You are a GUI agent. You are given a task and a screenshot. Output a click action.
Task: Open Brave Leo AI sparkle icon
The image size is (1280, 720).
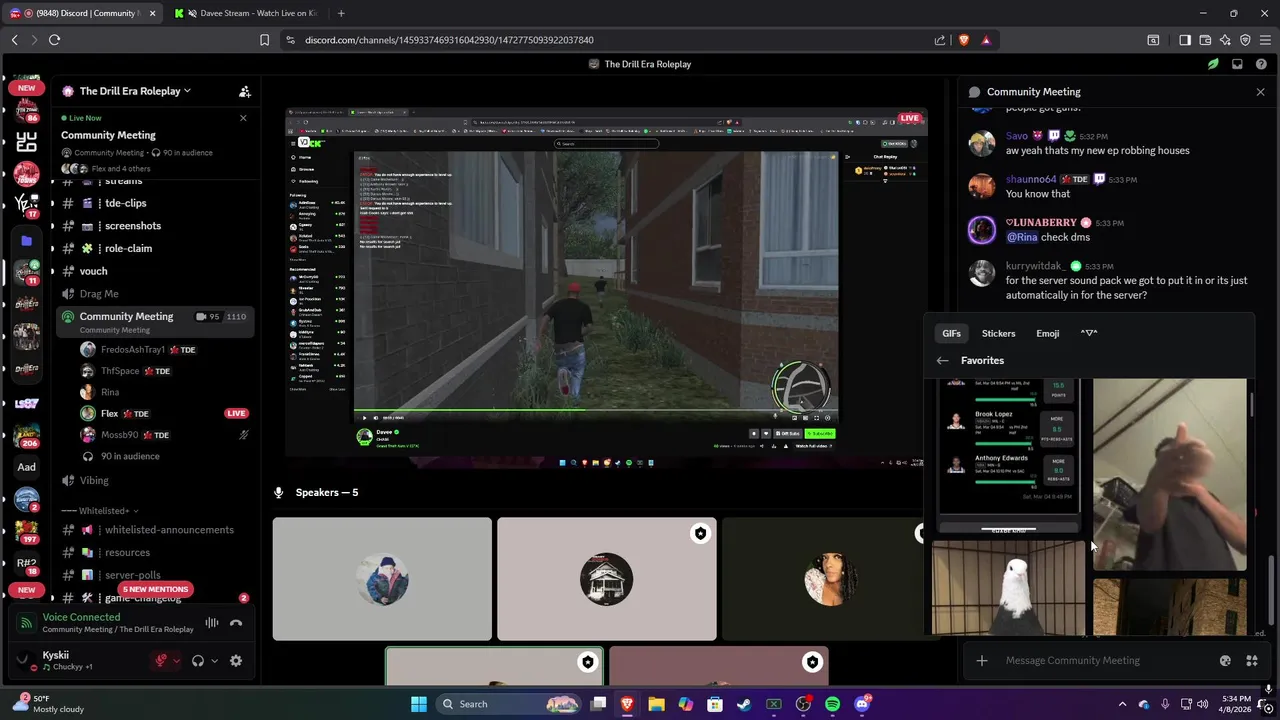(1225, 40)
